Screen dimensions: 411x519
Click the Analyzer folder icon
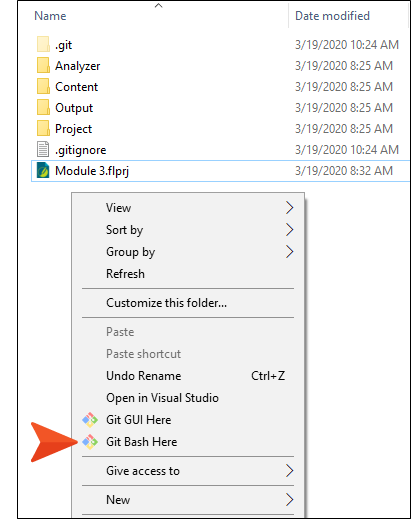[x=43, y=65]
